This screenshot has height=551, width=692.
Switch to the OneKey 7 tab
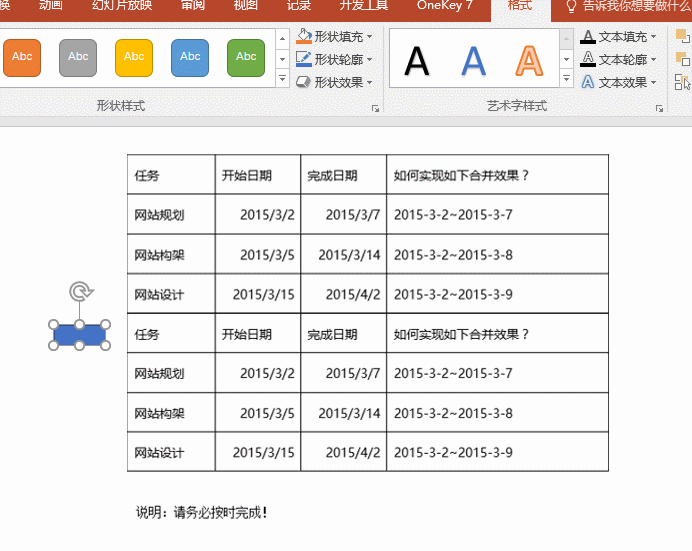tap(444, 5)
